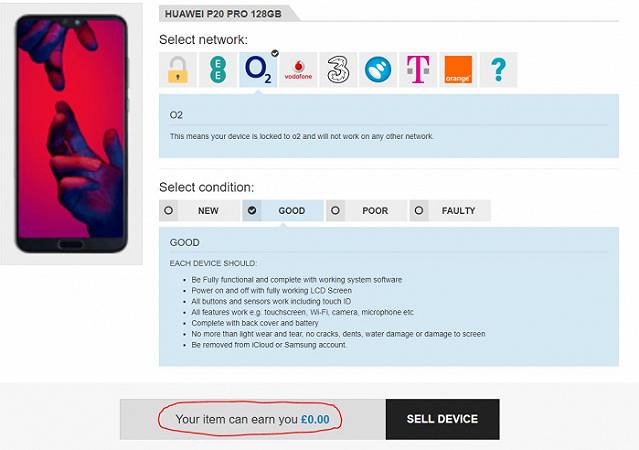Select the question mark unknown network icon

(x=498, y=70)
